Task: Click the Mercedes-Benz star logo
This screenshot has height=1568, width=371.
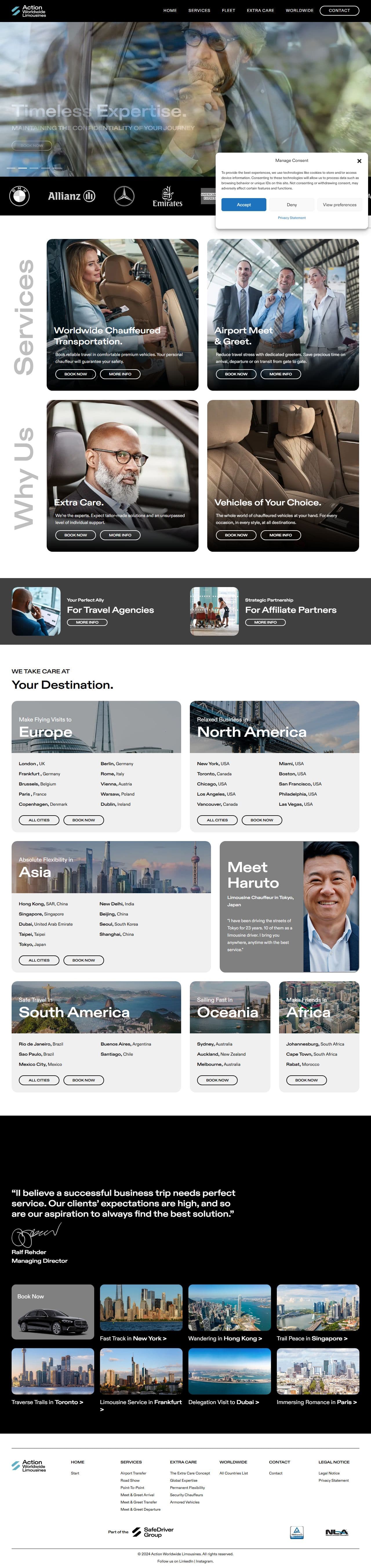Action: [124, 196]
